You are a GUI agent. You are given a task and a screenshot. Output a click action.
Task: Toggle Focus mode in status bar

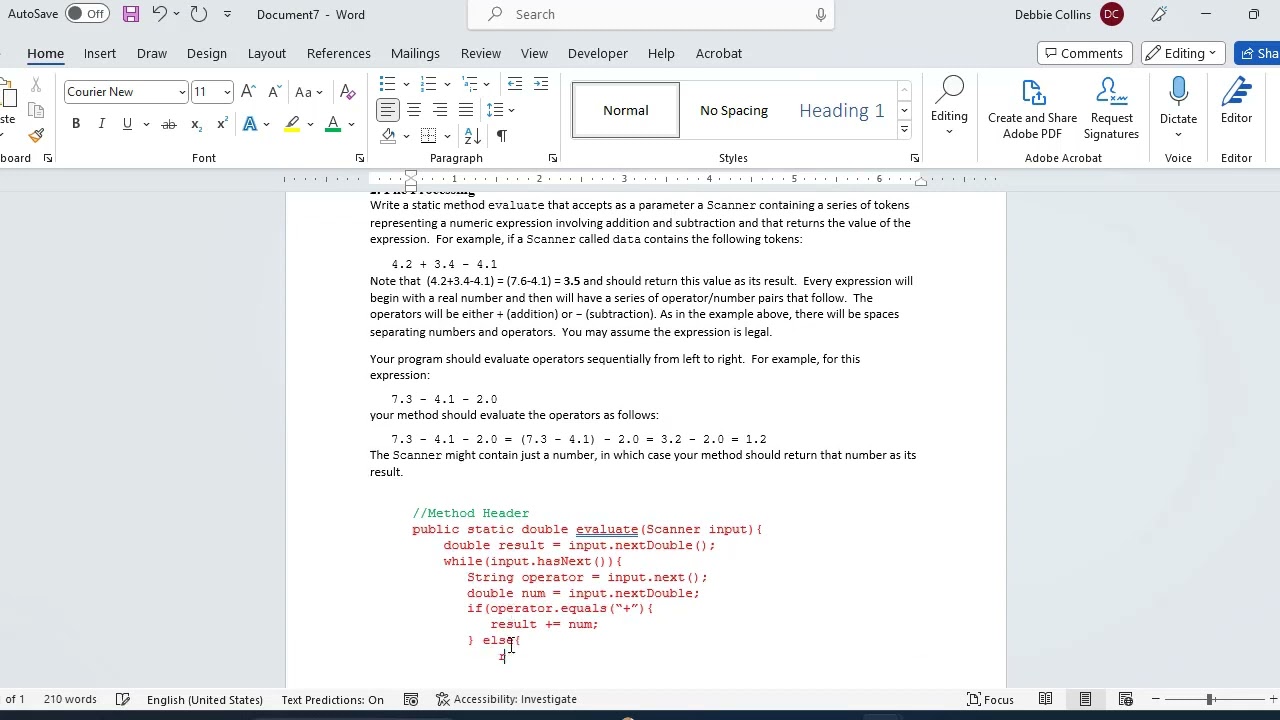(990, 699)
